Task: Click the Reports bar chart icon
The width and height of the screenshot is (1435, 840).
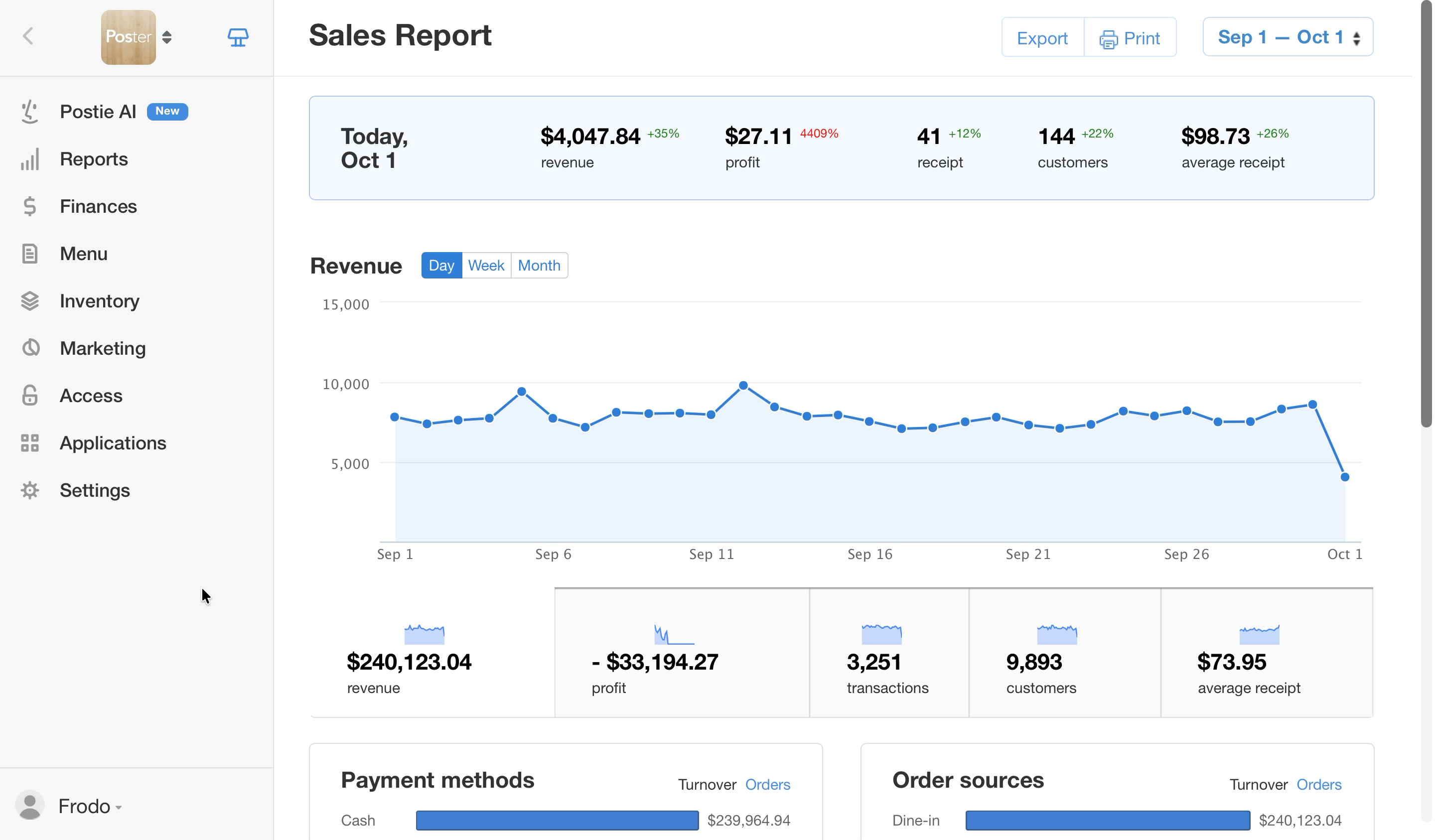Action: click(29, 159)
